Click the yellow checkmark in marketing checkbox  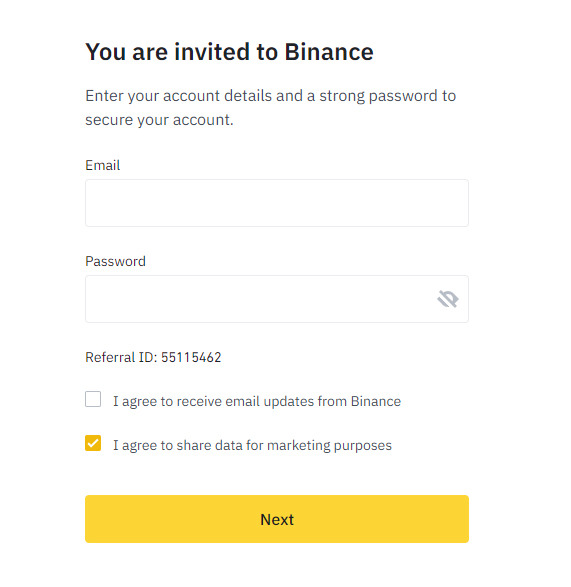93,443
